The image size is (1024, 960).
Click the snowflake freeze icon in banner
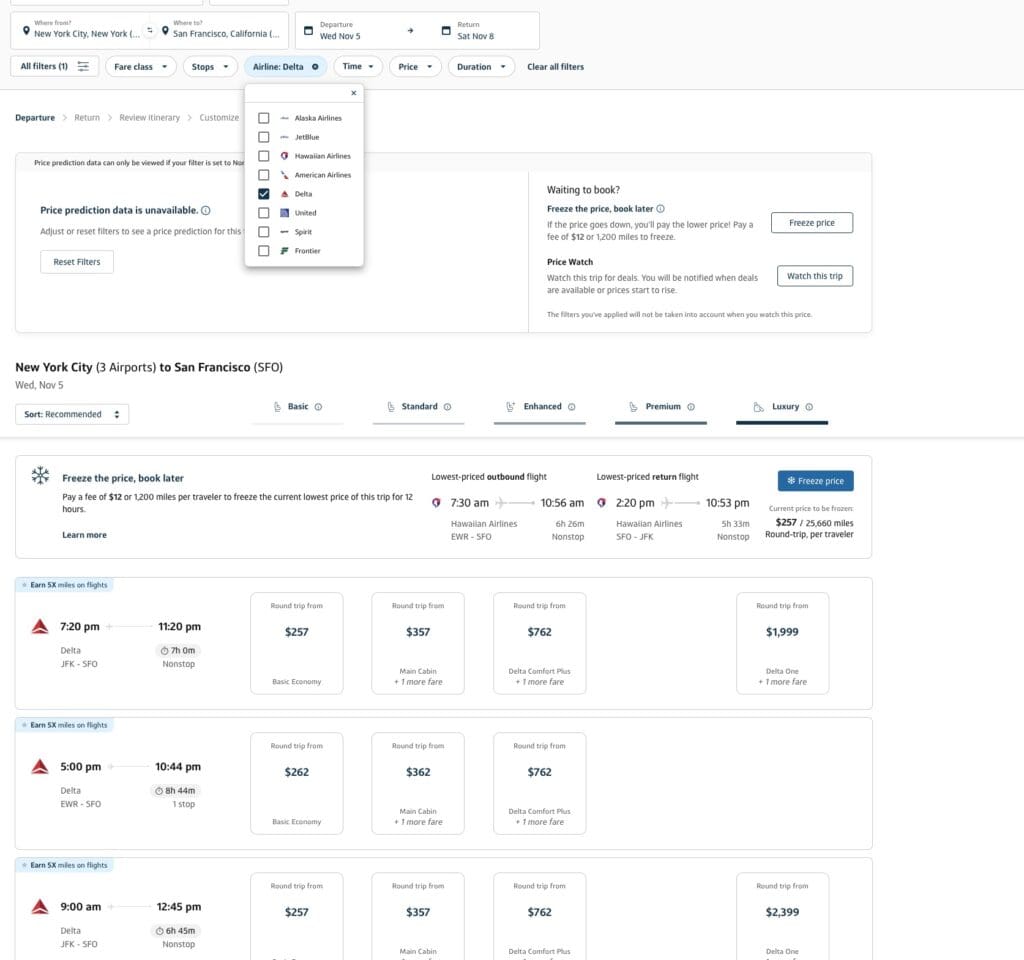40,475
